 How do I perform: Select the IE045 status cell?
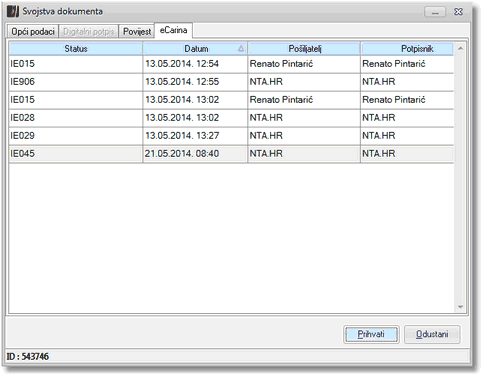(x=76, y=154)
